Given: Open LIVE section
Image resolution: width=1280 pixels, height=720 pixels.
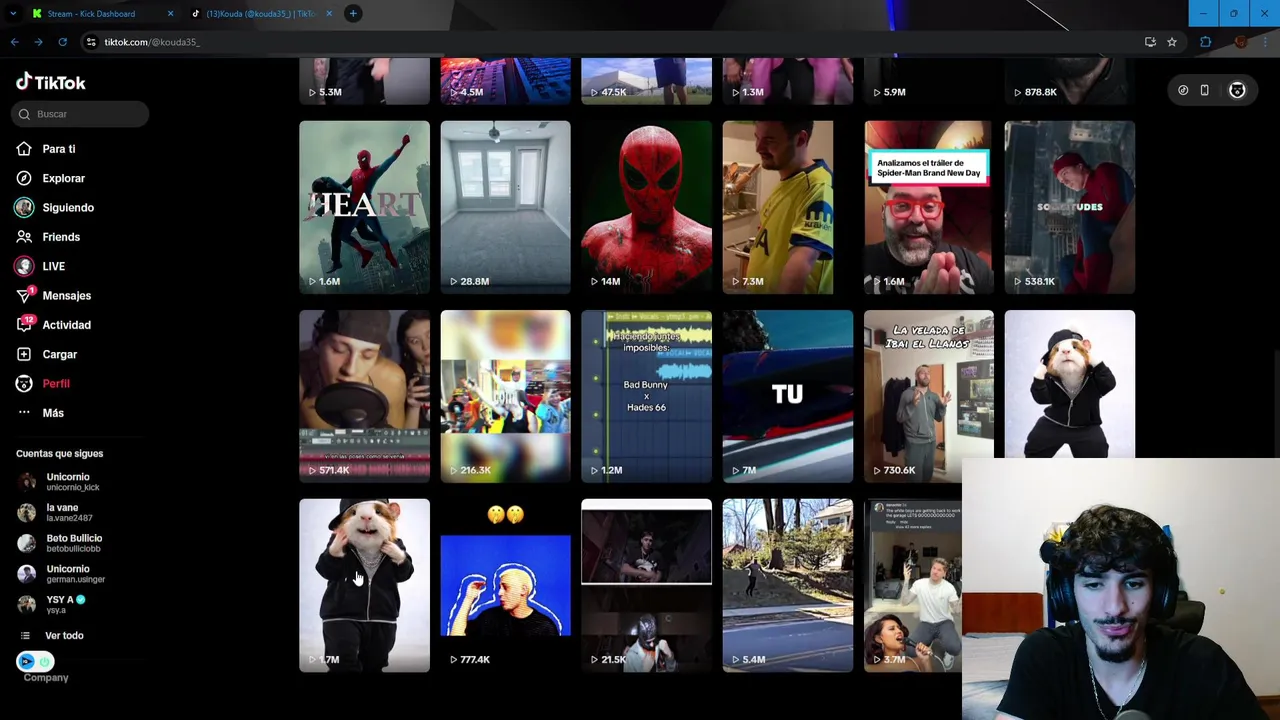Looking at the screenshot, I should [53, 266].
